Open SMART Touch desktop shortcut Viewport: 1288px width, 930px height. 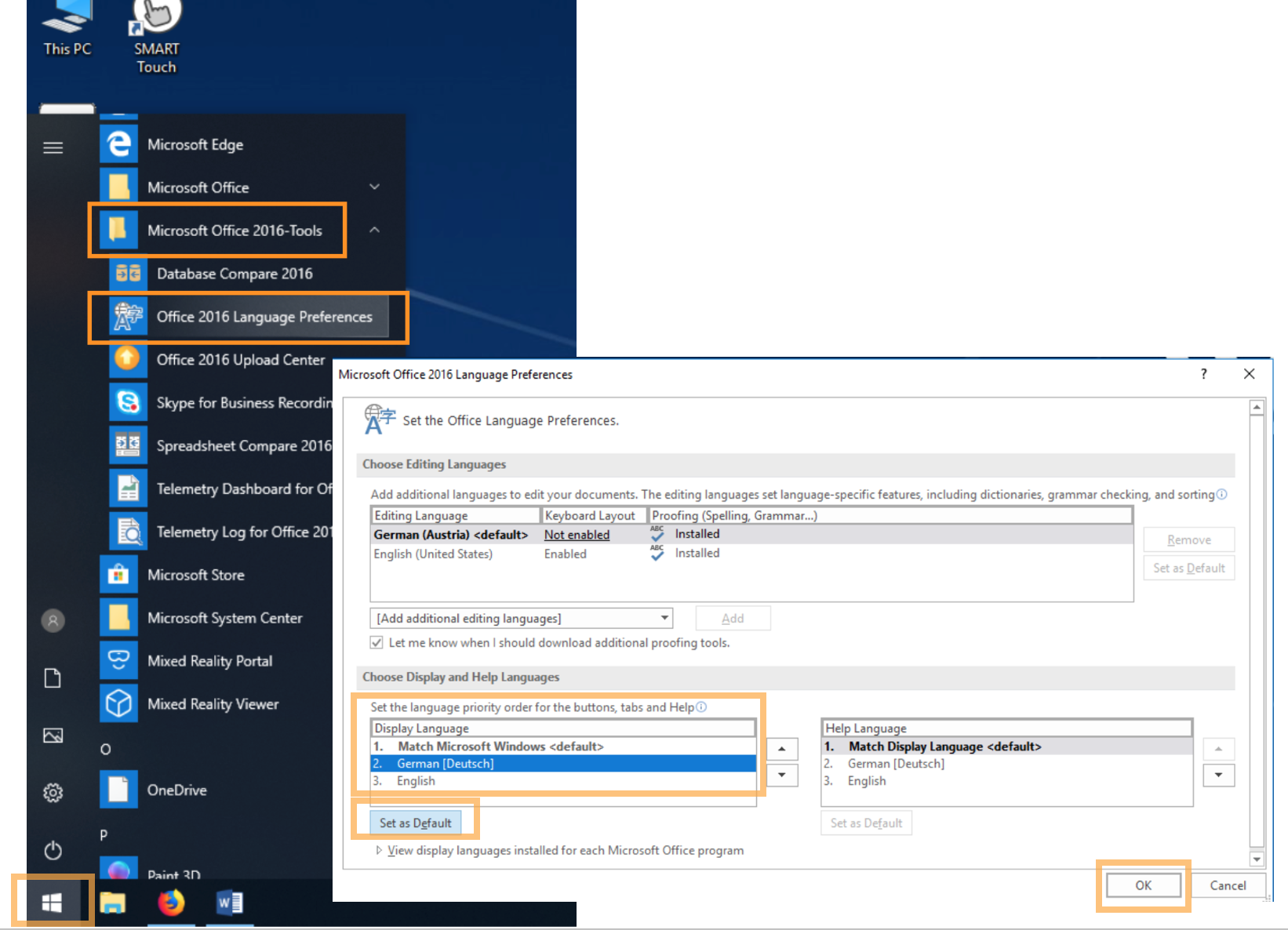point(156,37)
